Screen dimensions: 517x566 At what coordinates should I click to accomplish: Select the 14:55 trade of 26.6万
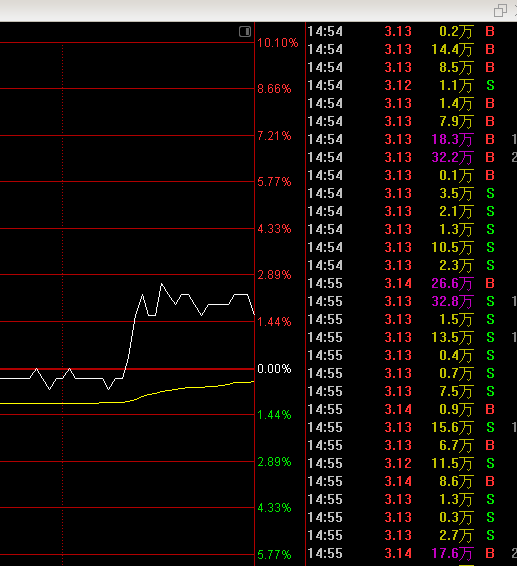tap(412, 283)
